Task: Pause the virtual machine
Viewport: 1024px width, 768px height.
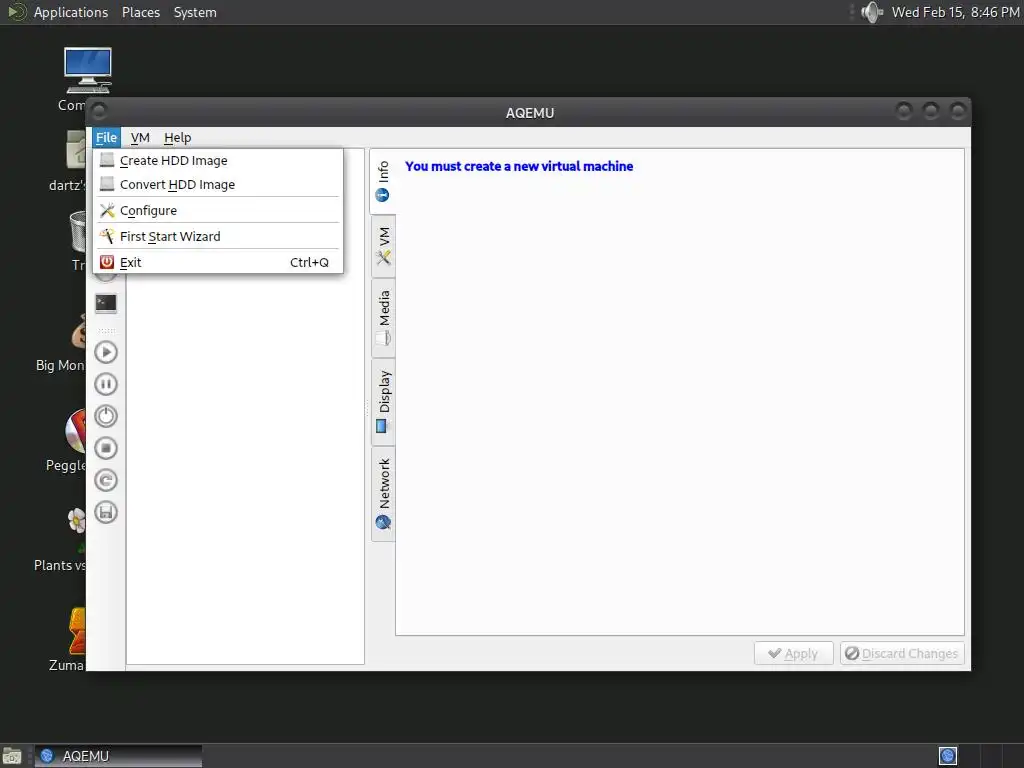Action: [106, 384]
